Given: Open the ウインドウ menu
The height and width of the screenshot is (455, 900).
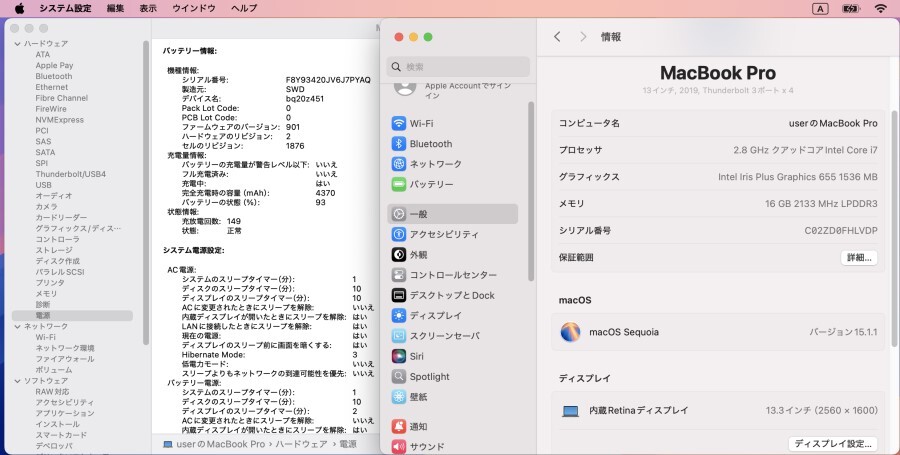Looking at the screenshot, I should (x=194, y=8).
